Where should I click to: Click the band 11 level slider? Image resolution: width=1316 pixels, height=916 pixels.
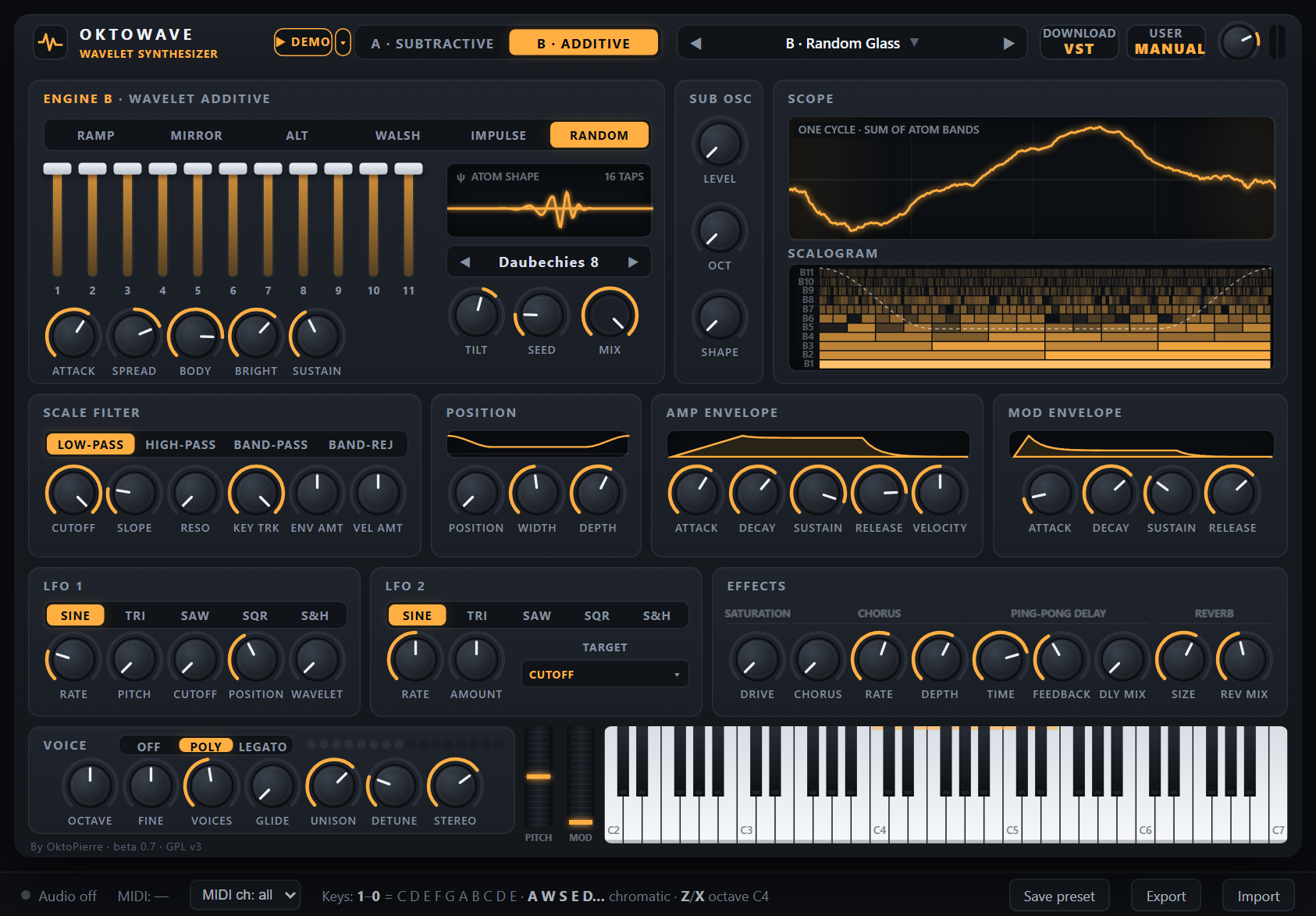[x=408, y=219]
